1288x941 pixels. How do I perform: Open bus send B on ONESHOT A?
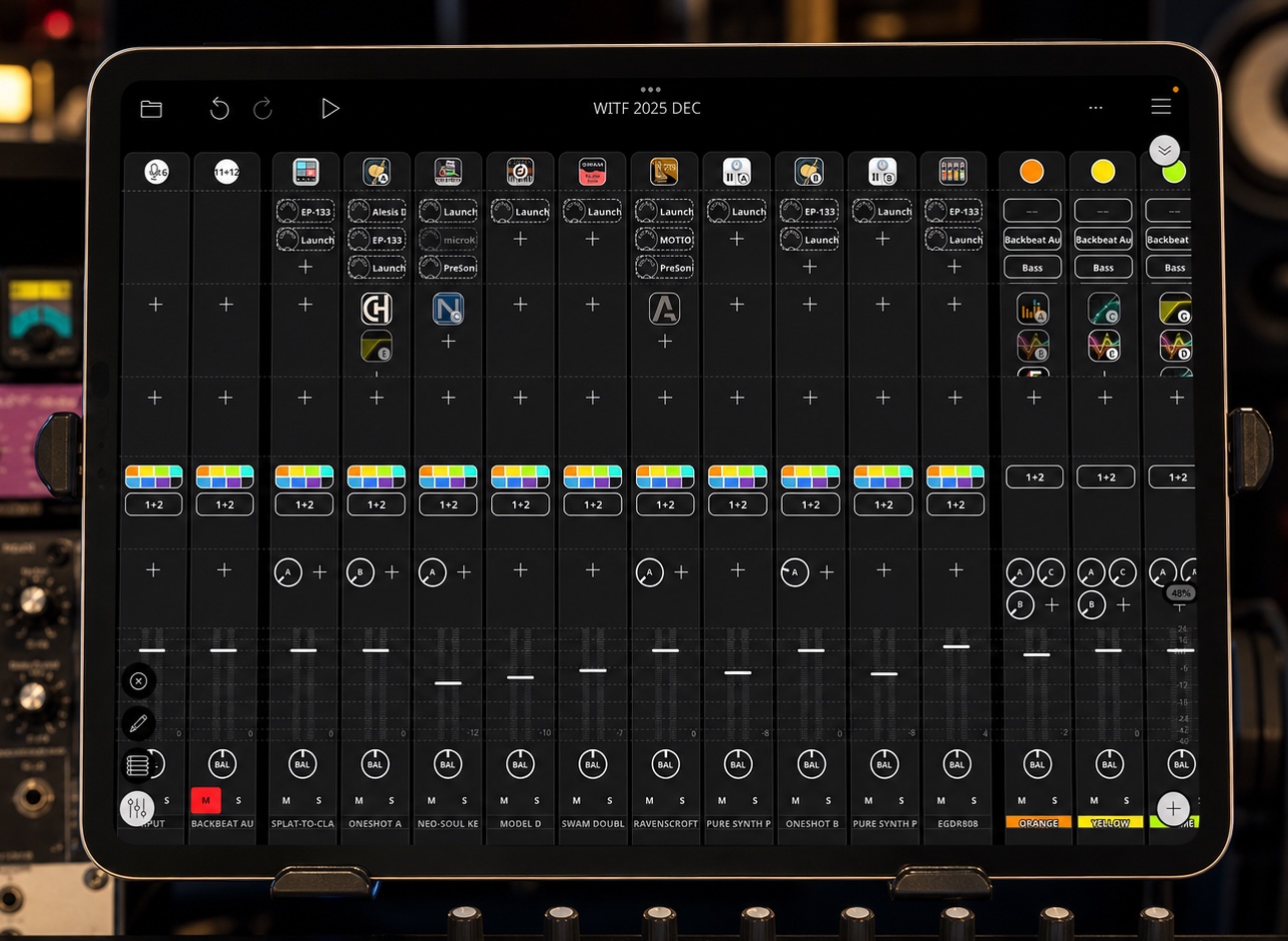tap(359, 572)
